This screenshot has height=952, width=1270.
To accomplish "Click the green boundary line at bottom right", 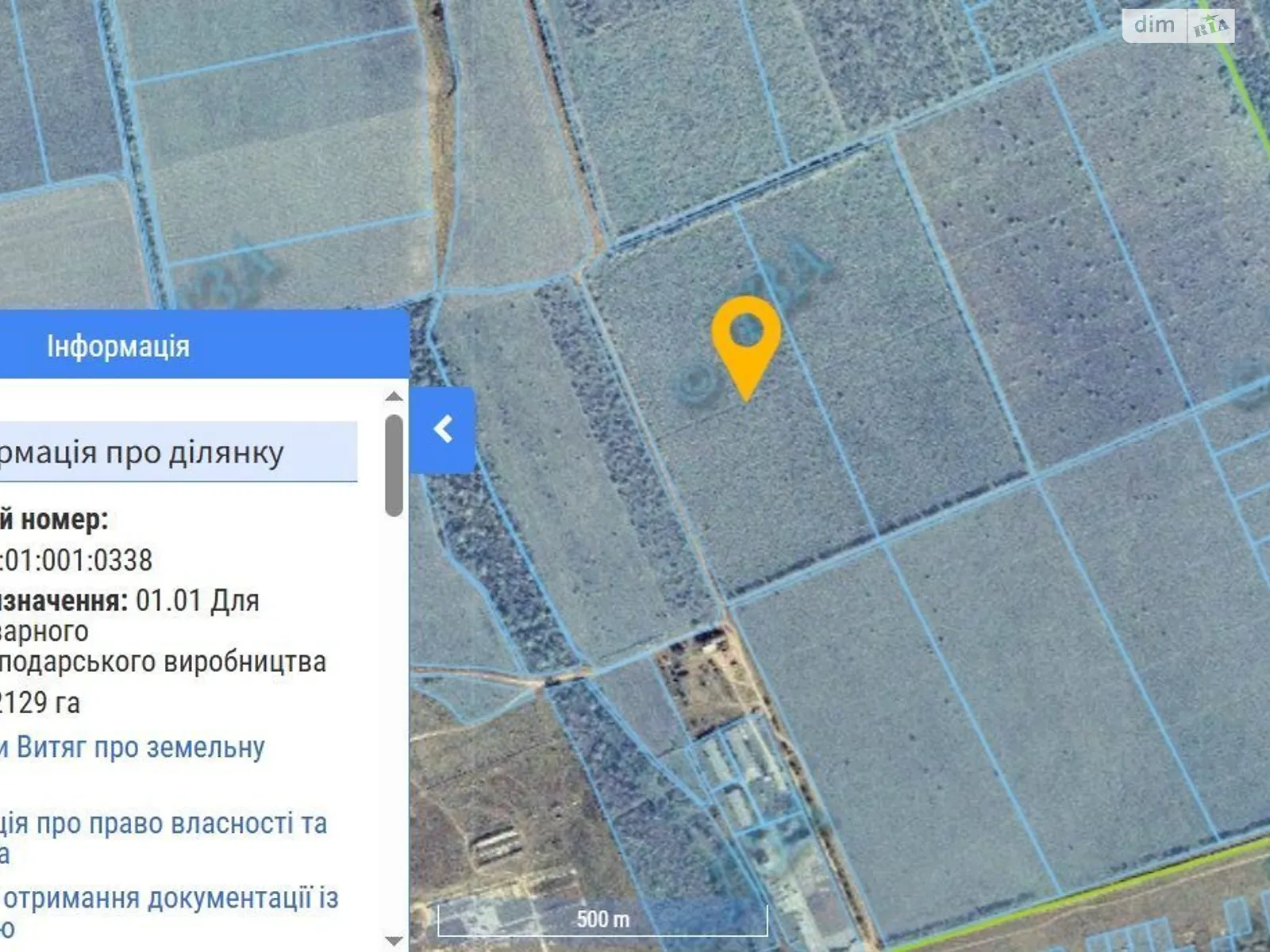I will pyautogui.click(x=1111, y=889).
